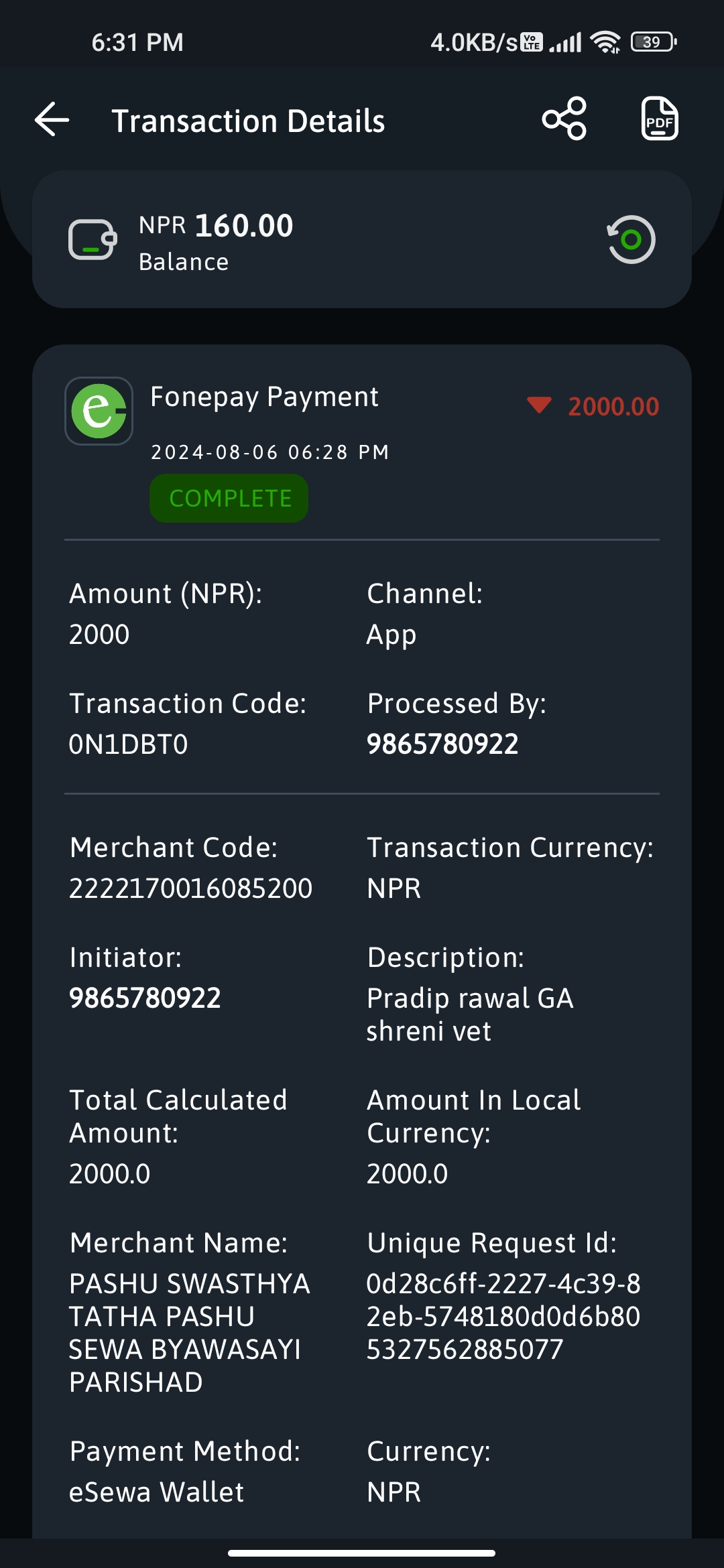Tap the WiFi status icon
Image resolution: width=724 pixels, height=1568 pixels.
605,42
